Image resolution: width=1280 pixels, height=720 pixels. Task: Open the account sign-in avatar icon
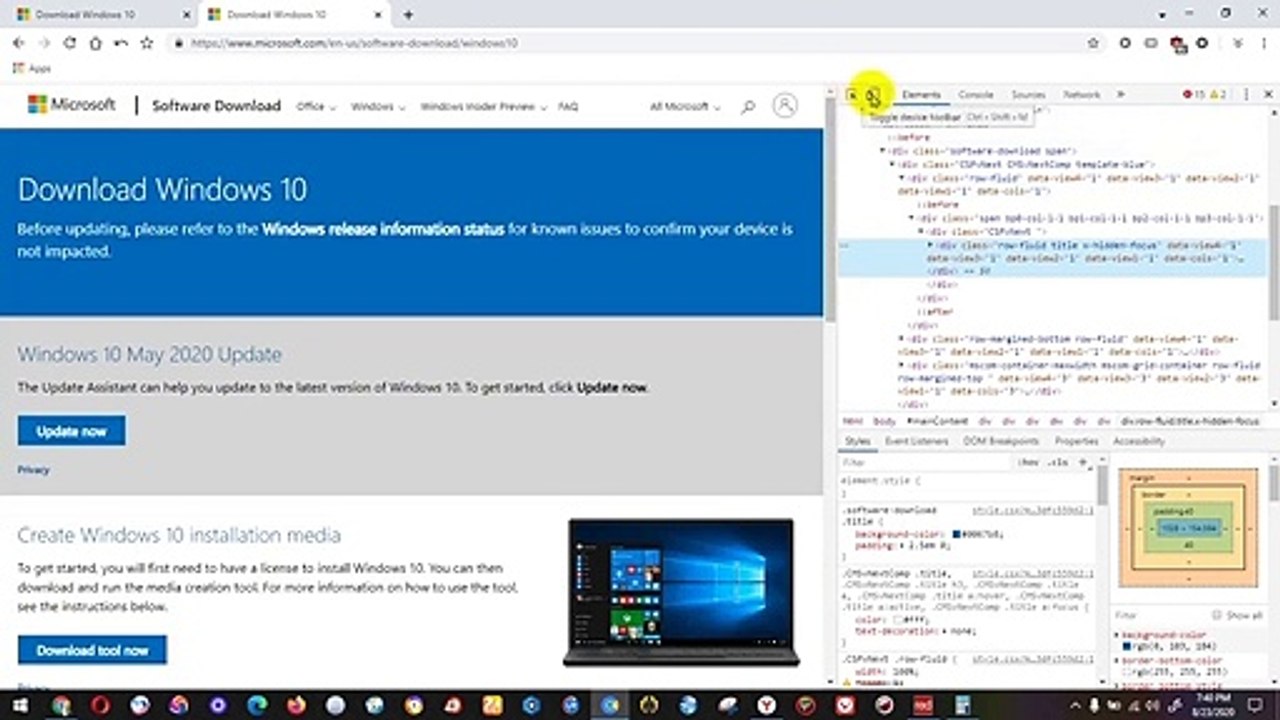coord(786,106)
